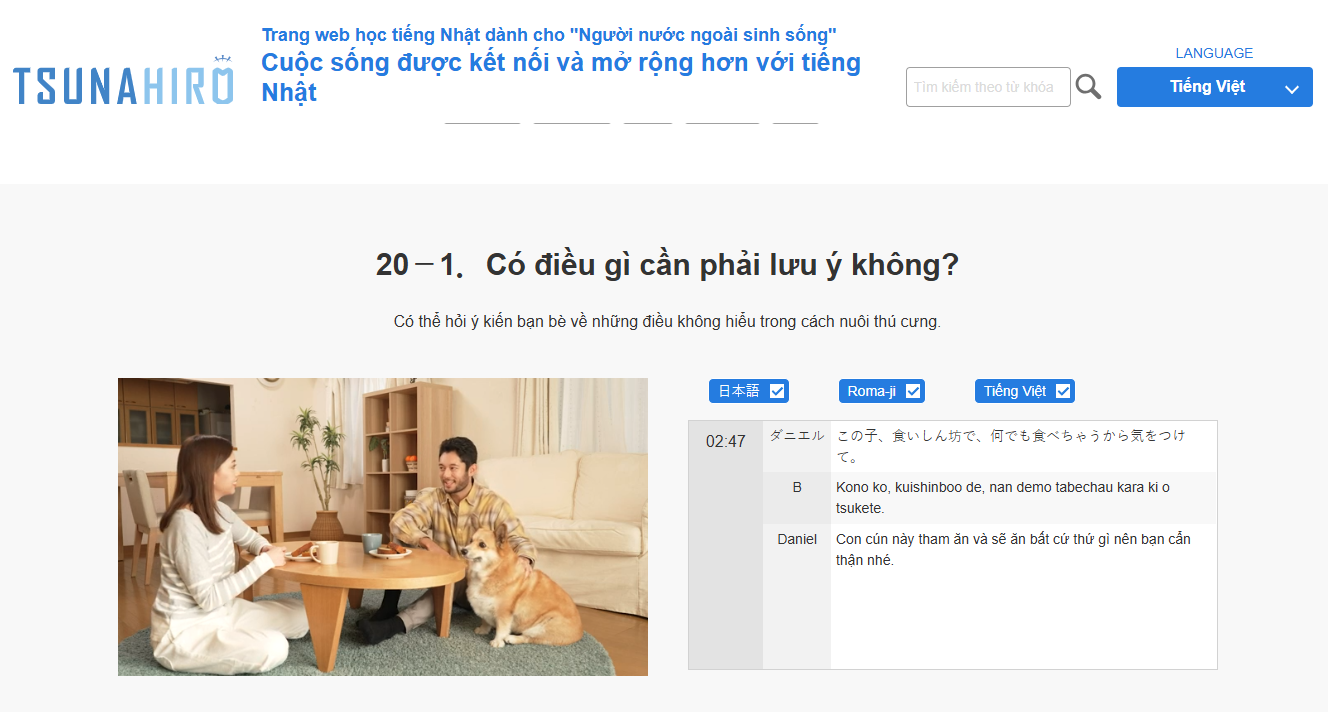Click the Trang web học tiếng Nhật subtitle
This screenshot has width=1328, height=712.
click(549, 35)
